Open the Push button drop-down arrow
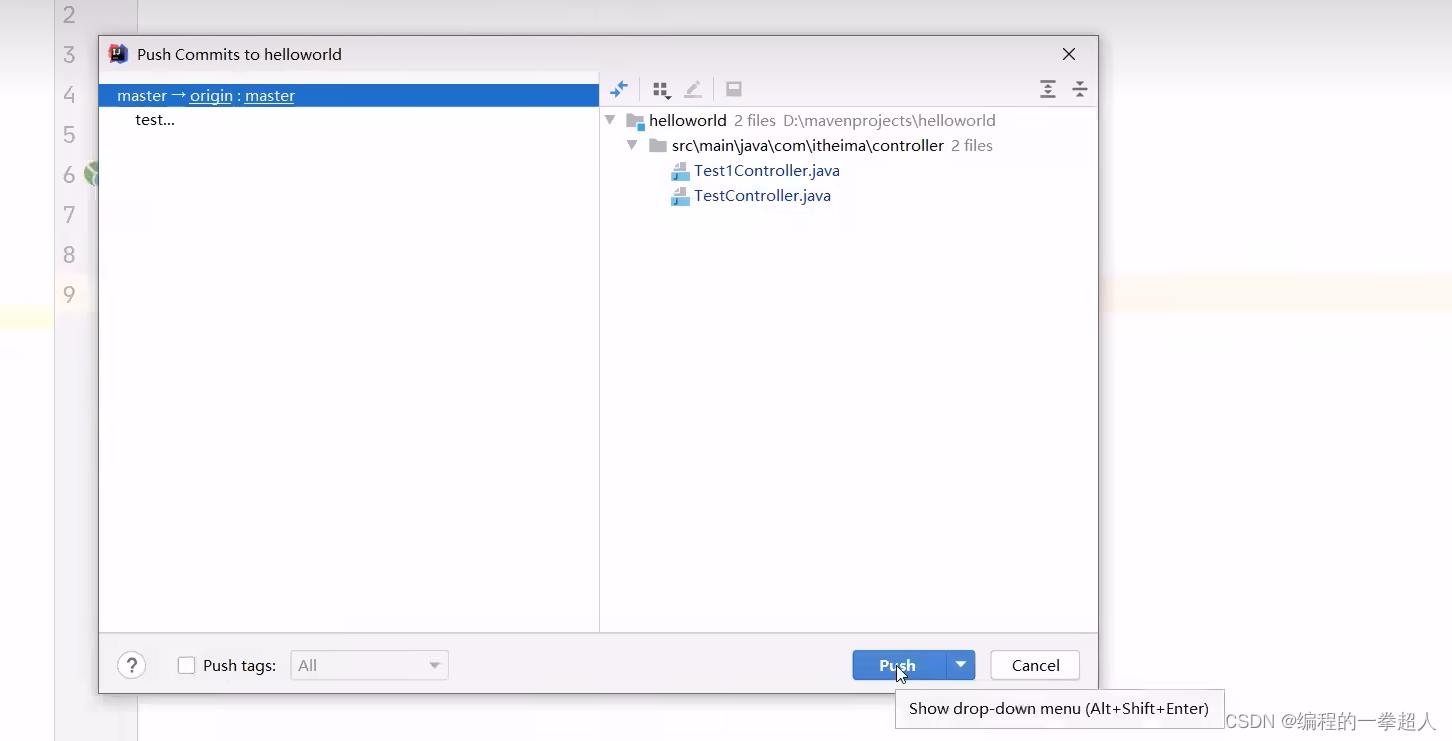This screenshot has width=1452, height=741. (x=961, y=665)
